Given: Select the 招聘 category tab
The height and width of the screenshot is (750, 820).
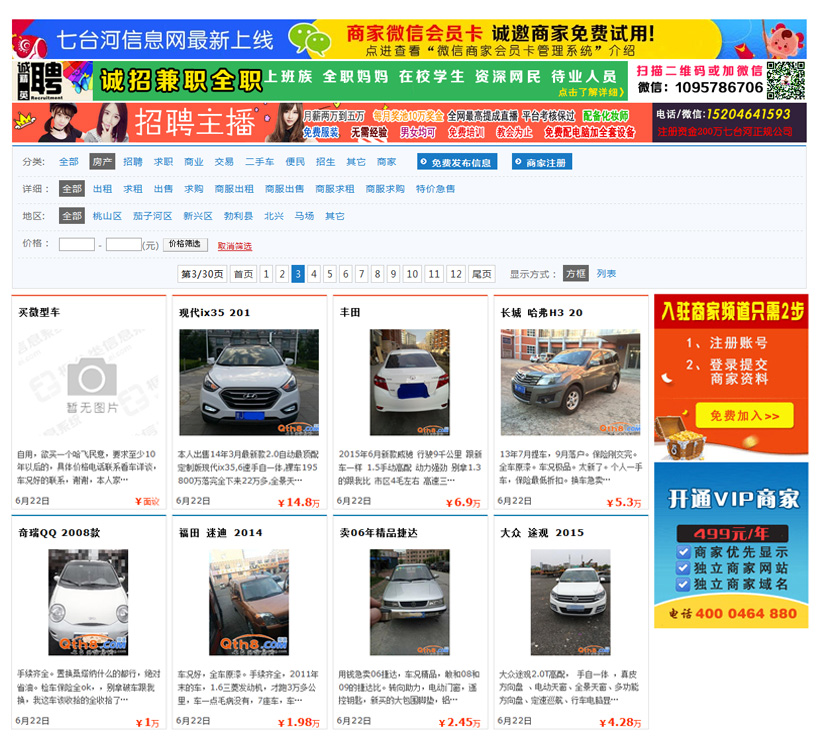Looking at the screenshot, I should click(x=133, y=162).
